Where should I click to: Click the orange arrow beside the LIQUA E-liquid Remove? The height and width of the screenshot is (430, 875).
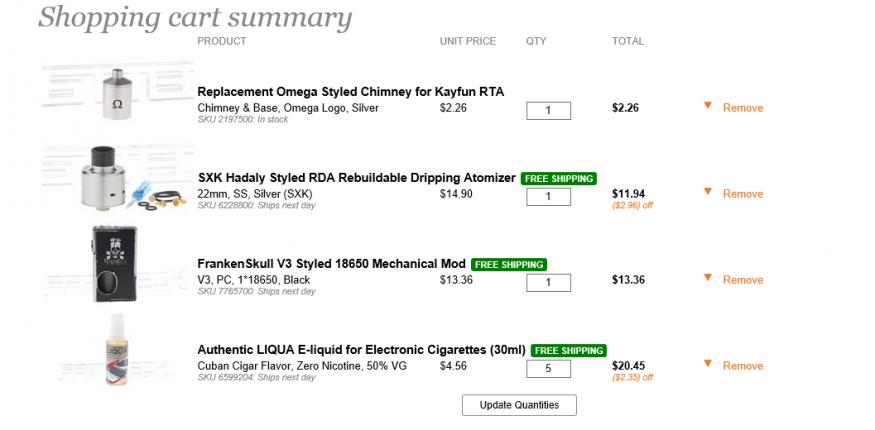[707, 364]
